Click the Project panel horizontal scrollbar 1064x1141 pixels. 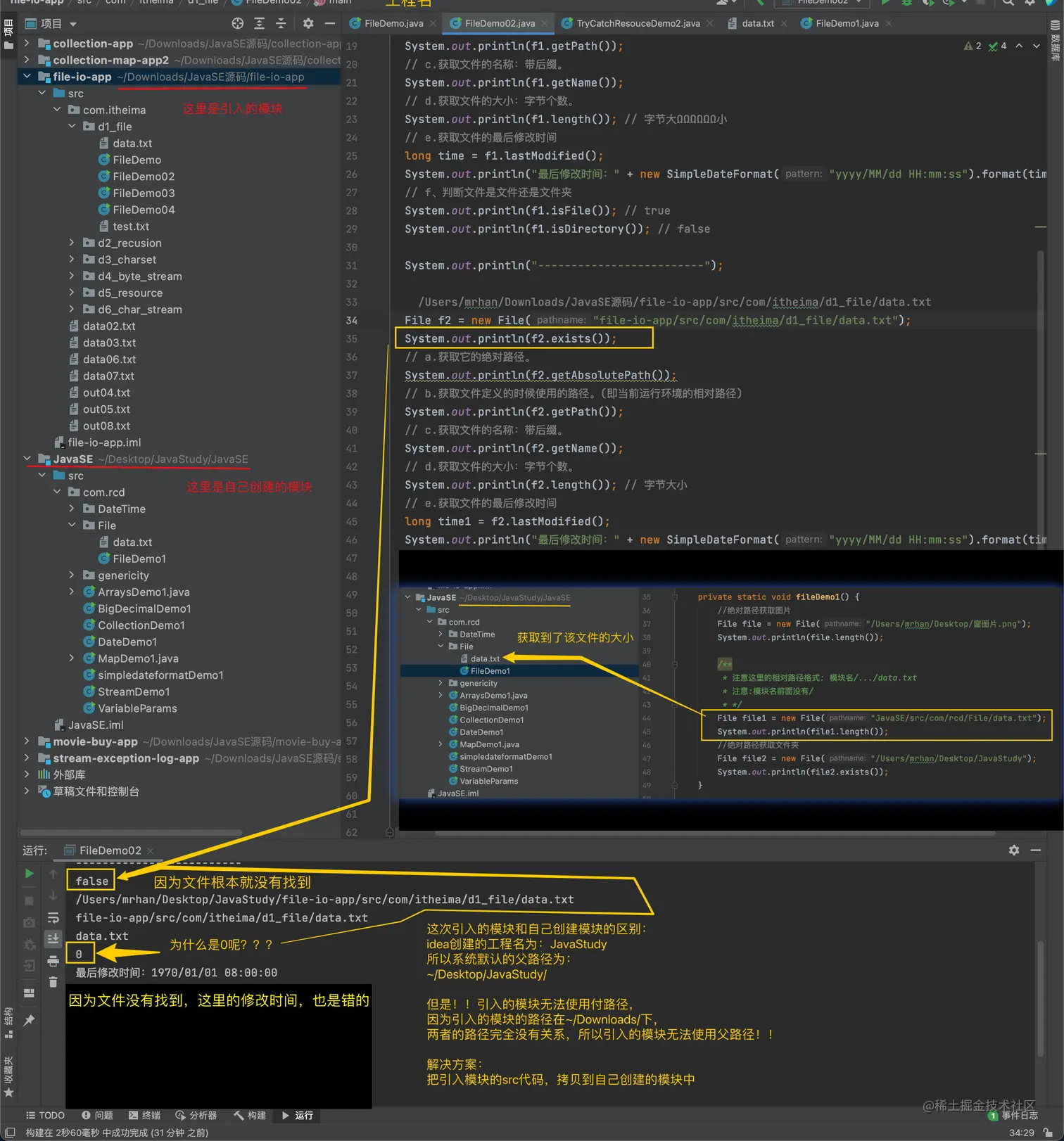132,833
